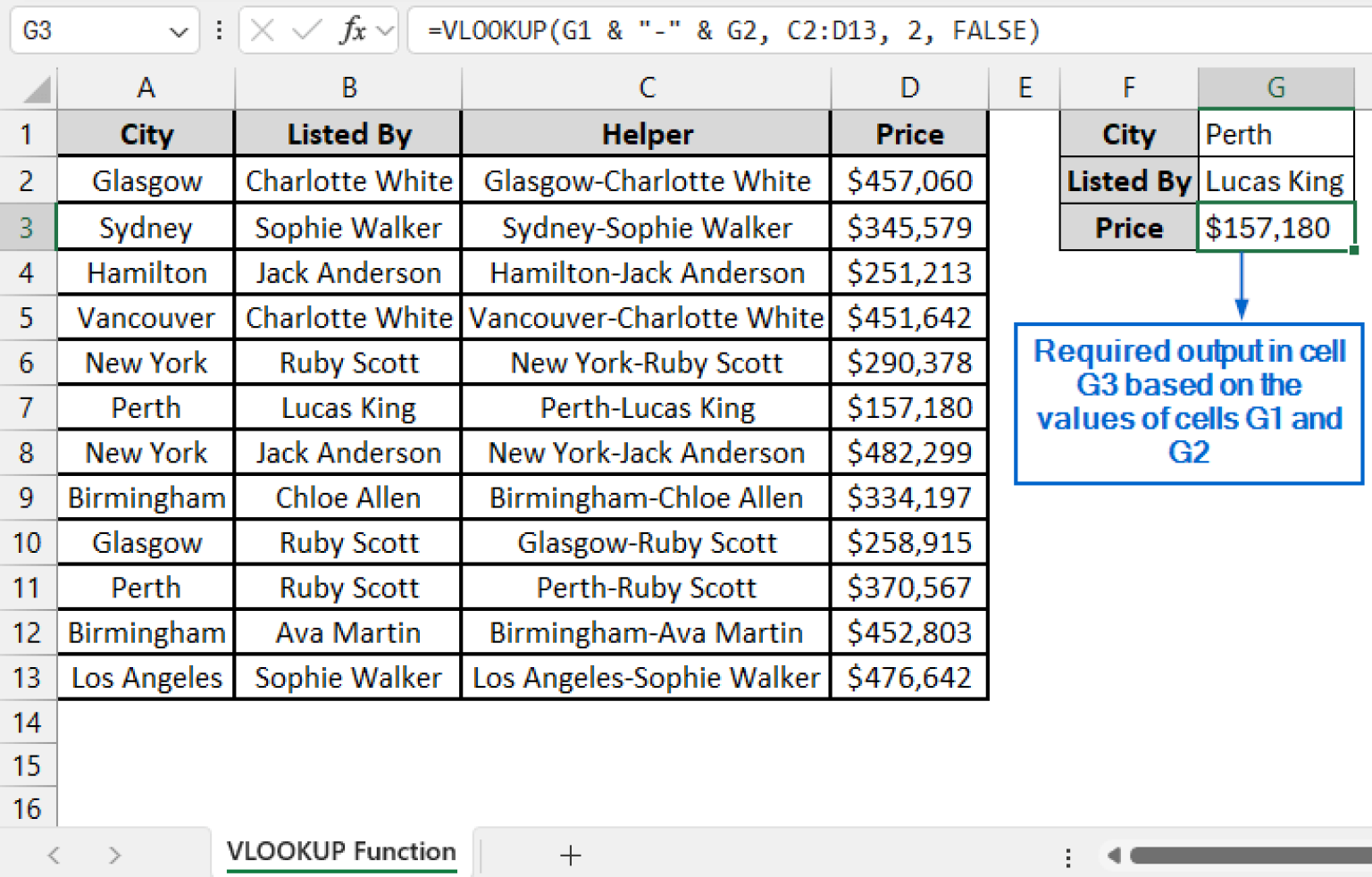Click the three-dot sheet options near the scrollbar
1372x877 pixels.
[1068, 855]
